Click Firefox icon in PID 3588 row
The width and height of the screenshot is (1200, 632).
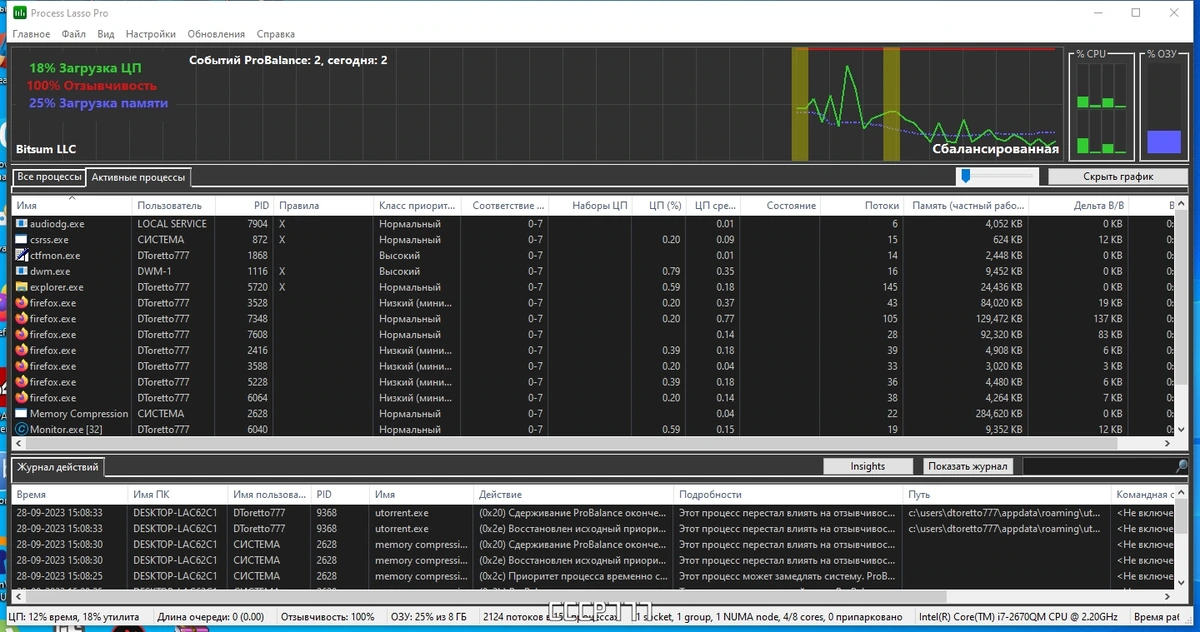click(x=21, y=366)
